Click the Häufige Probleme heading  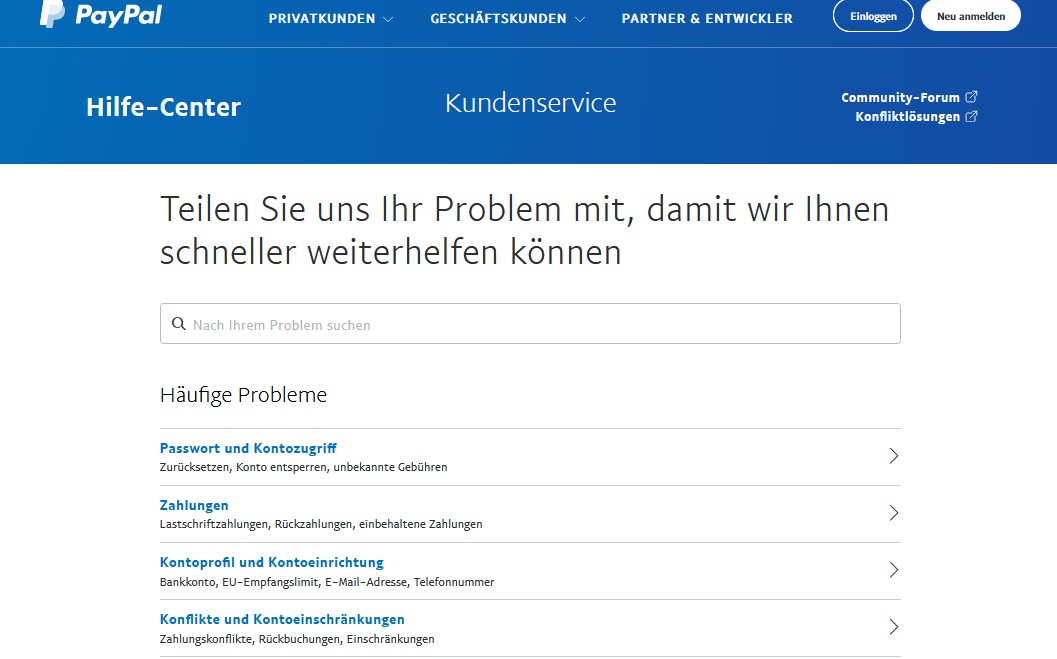point(243,395)
